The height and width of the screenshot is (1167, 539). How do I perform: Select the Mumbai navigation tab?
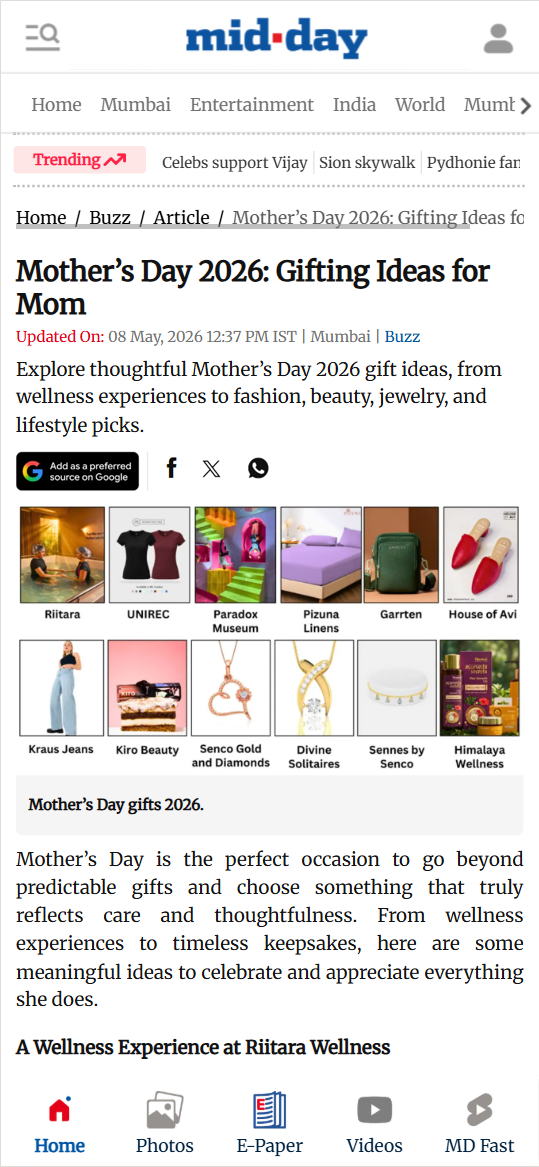pyautogui.click(x=135, y=105)
